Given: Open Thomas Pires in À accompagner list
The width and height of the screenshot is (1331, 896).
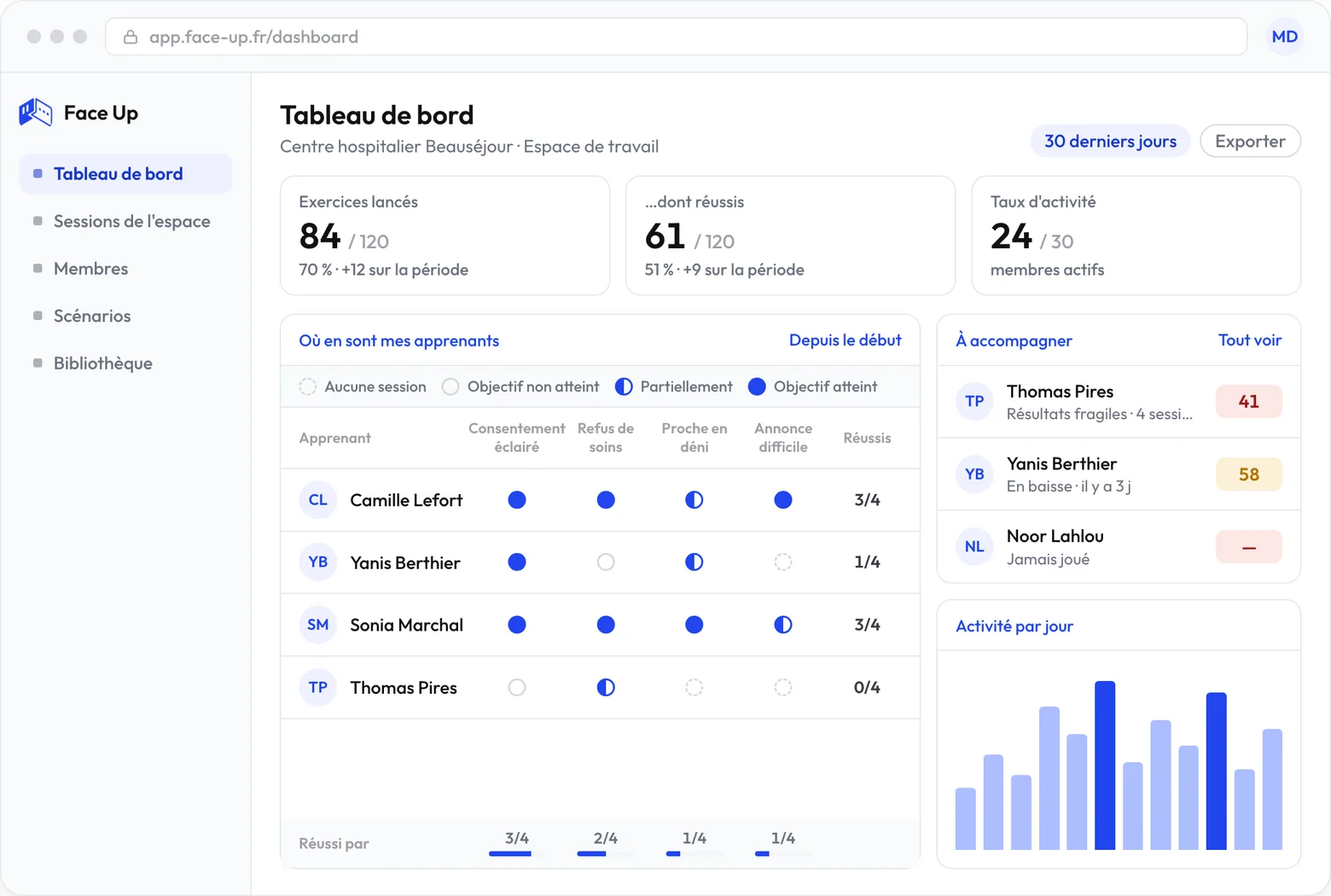Looking at the screenshot, I should [1119, 402].
